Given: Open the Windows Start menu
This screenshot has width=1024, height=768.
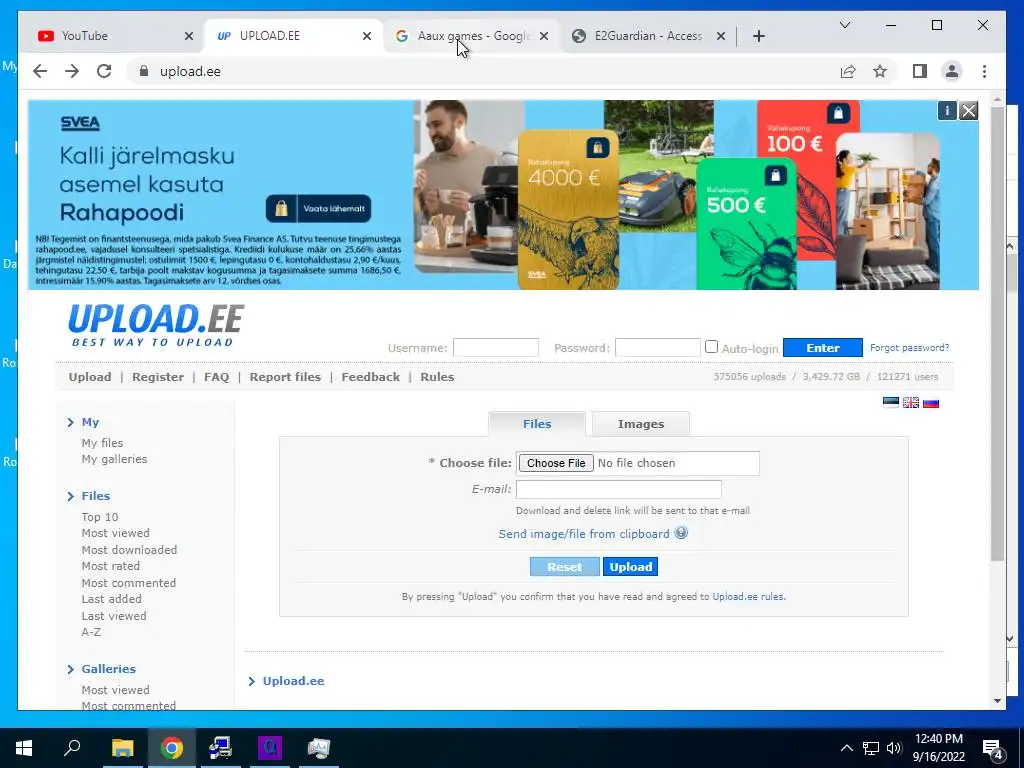Looking at the screenshot, I should click(x=24, y=748).
